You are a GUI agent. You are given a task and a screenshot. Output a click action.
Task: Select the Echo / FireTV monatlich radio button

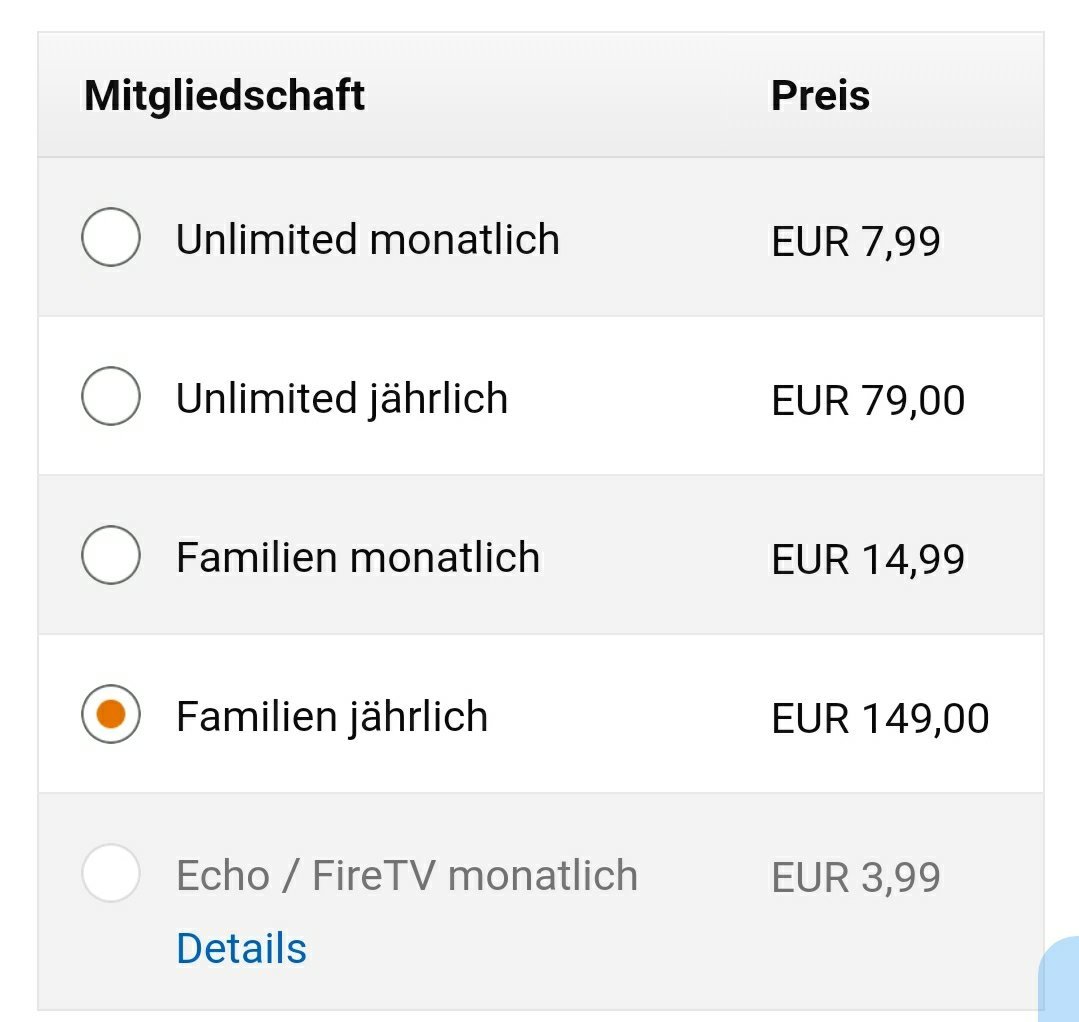coord(111,873)
